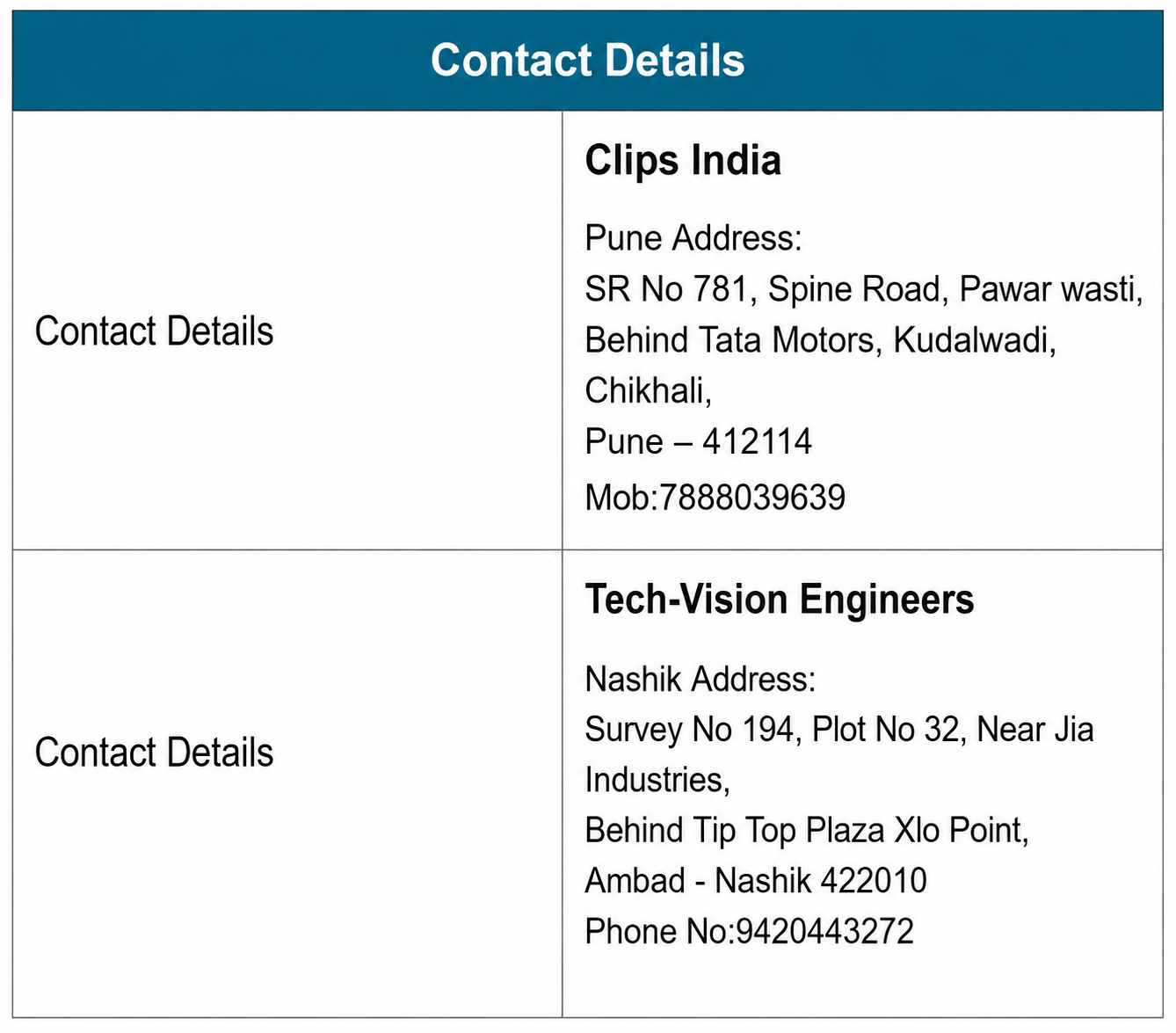Click Pawar wasti in the Pune address
The width and height of the screenshot is (1176, 1033).
coord(1051,289)
